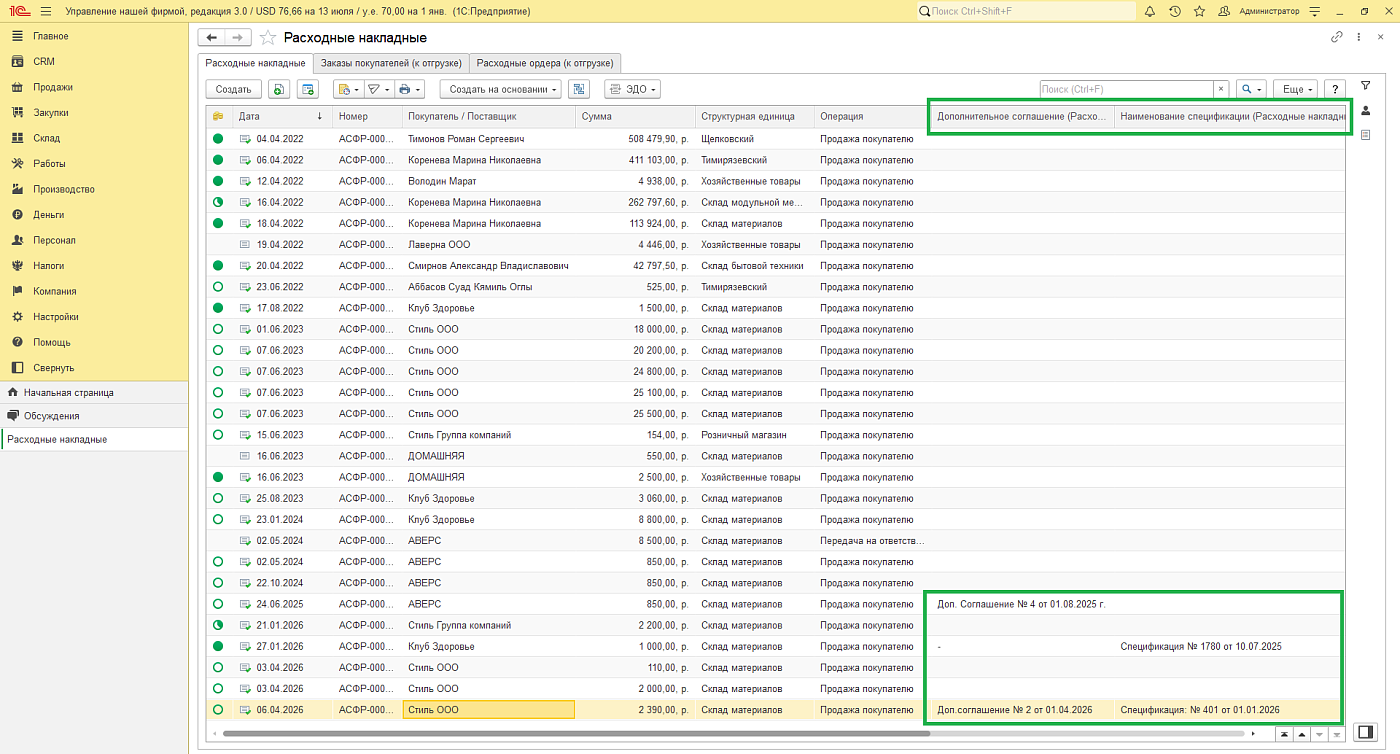
Task: Click the copy document icon next to Создать
Action: [279, 89]
